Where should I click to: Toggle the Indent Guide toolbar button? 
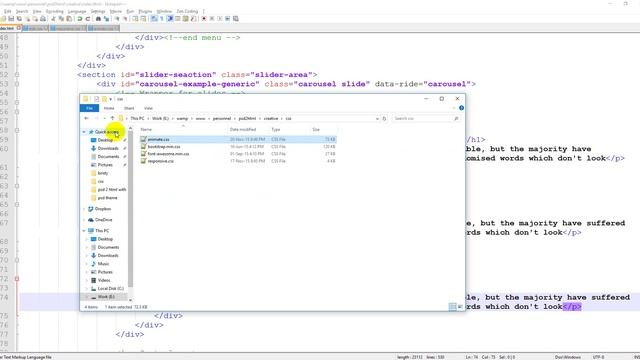click(169, 19)
